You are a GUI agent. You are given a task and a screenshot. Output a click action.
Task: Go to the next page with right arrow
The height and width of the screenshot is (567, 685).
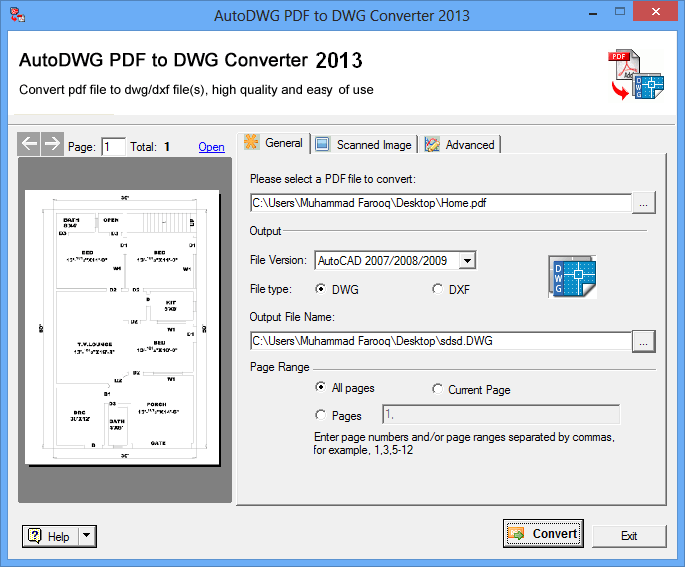click(x=52, y=144)
